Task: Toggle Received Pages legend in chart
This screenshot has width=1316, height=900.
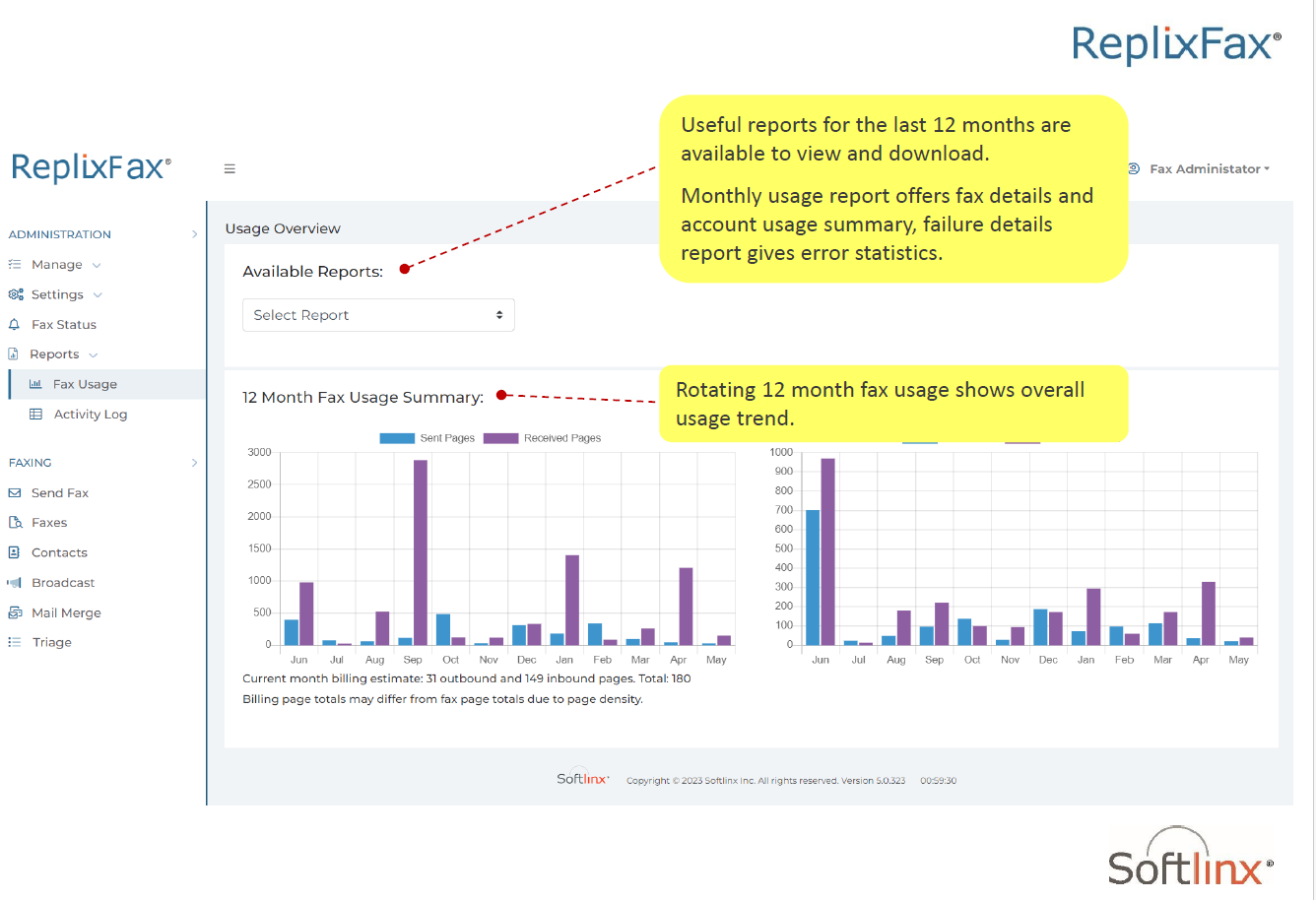Action: click(542, 438)
